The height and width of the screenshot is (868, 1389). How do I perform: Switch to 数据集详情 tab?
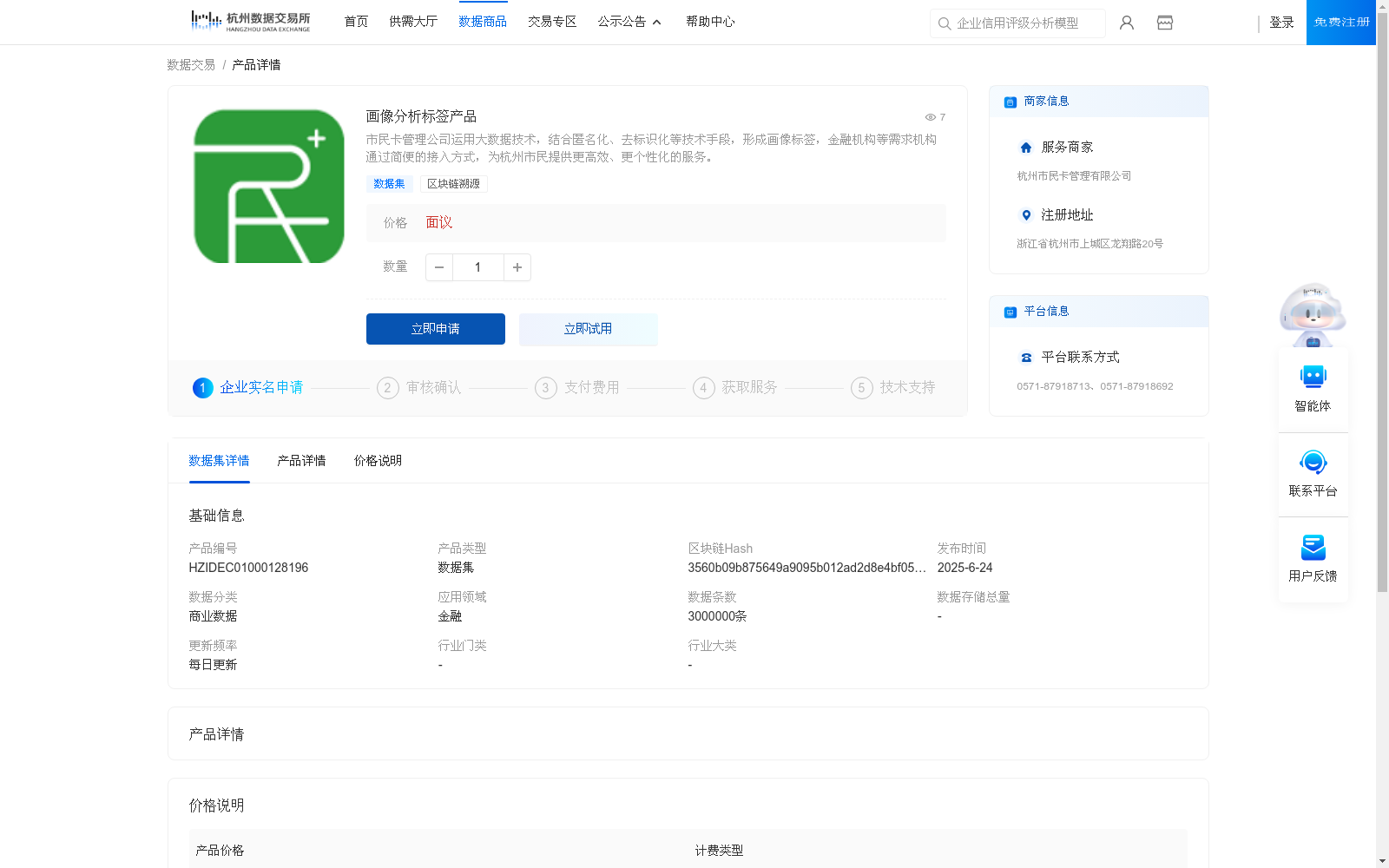pos(219,461)
